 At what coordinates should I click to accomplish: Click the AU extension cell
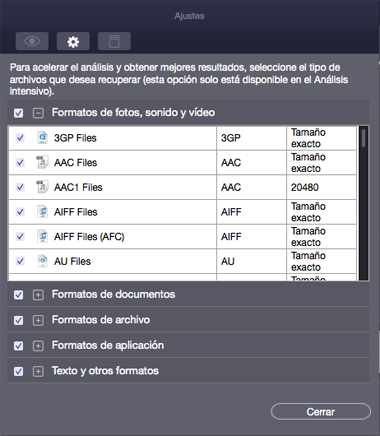[x=251, y=261]
